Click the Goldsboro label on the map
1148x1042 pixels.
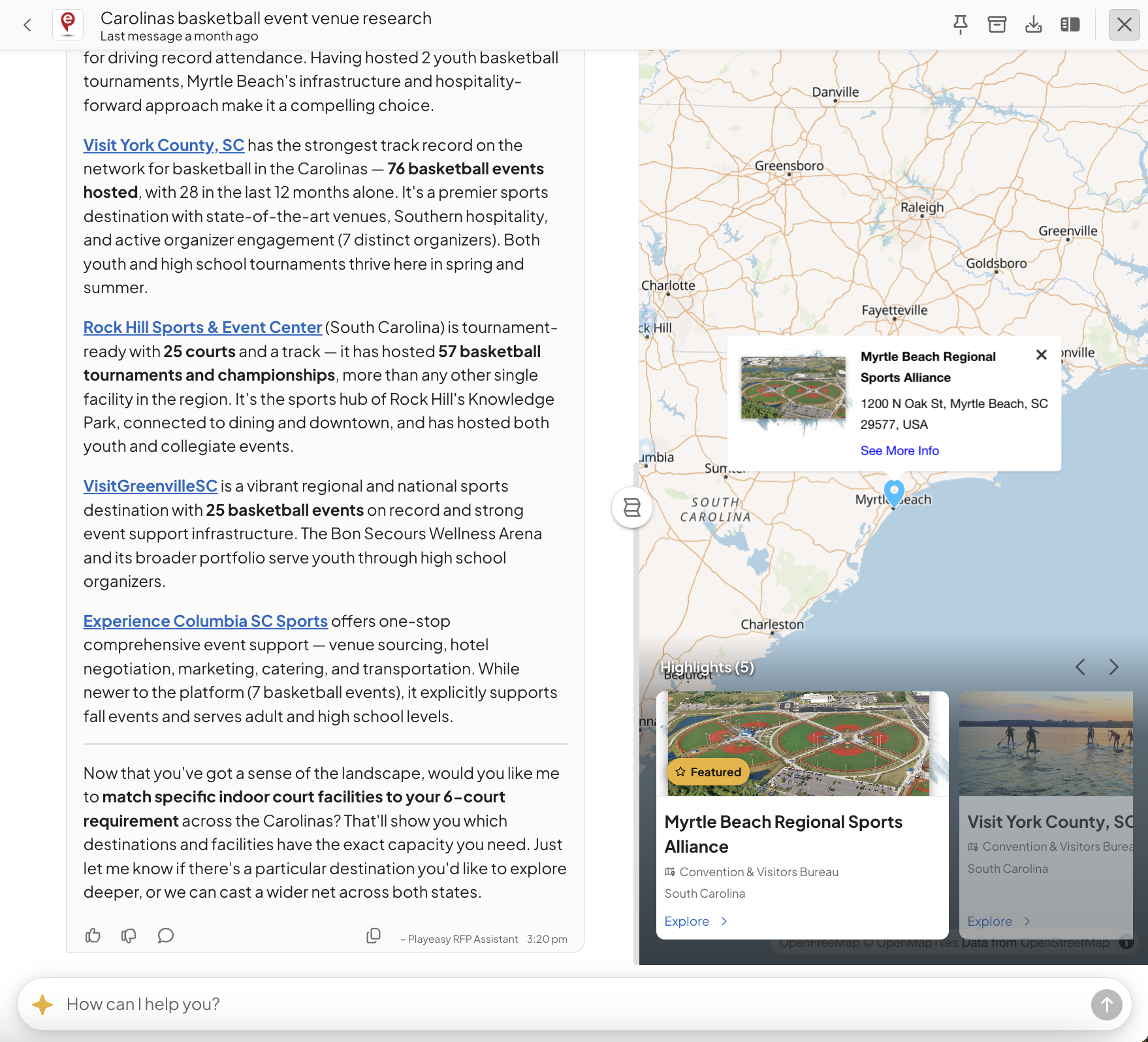(997, 263)
